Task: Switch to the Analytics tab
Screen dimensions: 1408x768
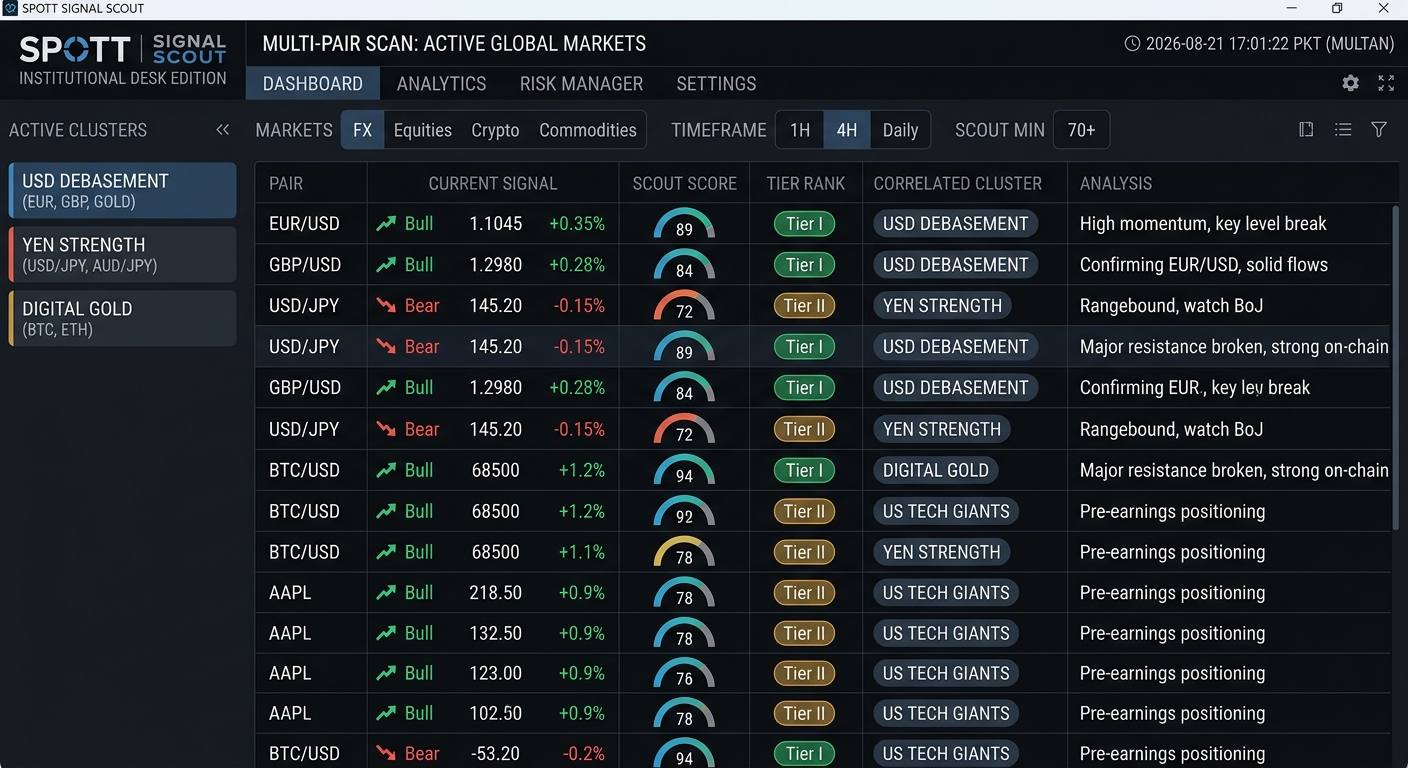Action: pyautogui.click(x=441, y=83)
